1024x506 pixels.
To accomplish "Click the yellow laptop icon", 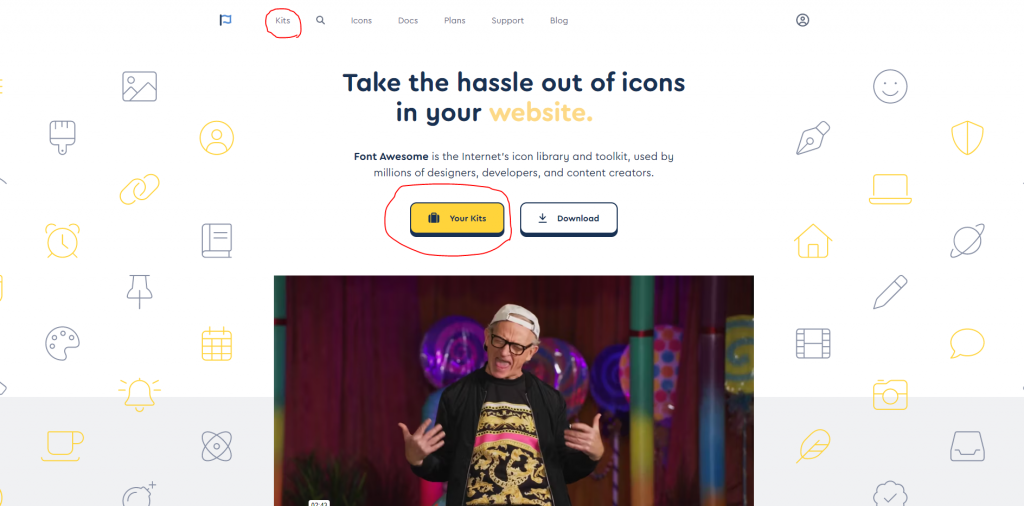I will (x=890, y=189).
